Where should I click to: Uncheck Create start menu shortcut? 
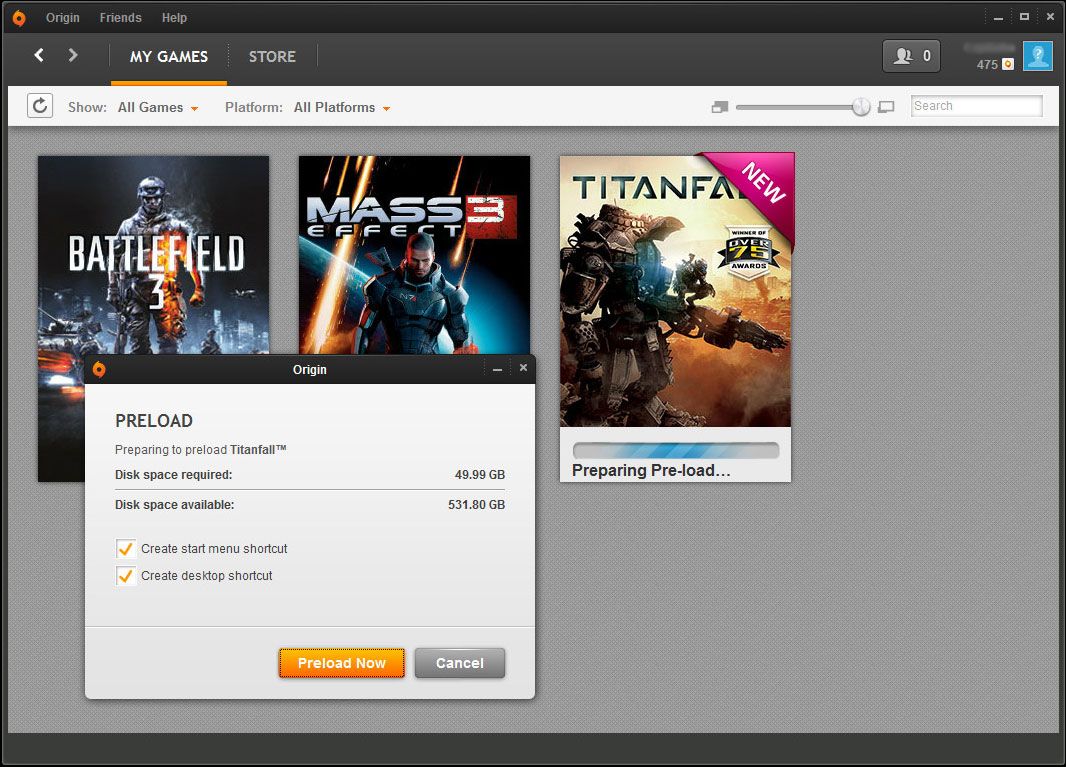tap(125, 548)
